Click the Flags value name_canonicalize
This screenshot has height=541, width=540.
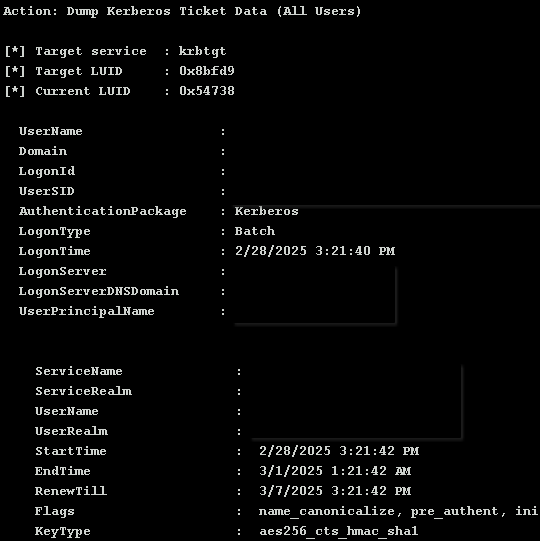326,511
